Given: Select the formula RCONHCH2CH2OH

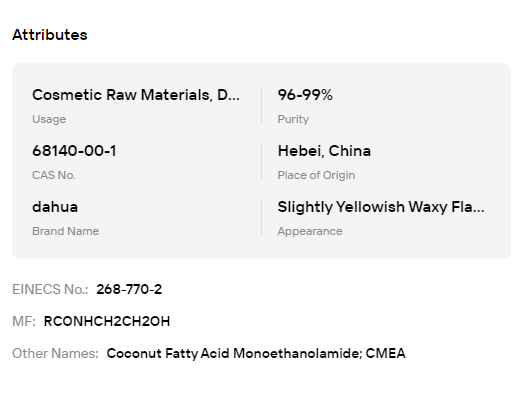Looking at the screenshot, I should click(x=107, y=321).
